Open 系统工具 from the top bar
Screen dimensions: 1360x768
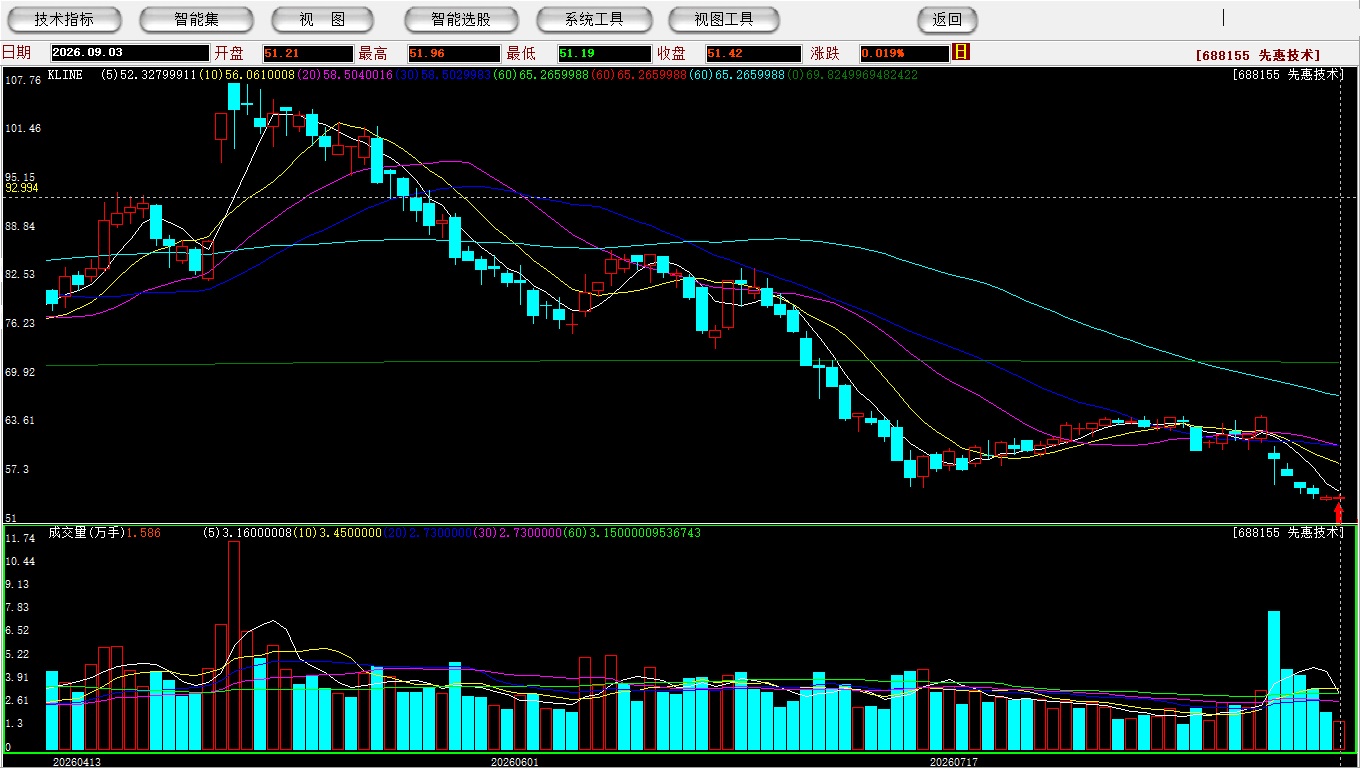pos(594,19)
